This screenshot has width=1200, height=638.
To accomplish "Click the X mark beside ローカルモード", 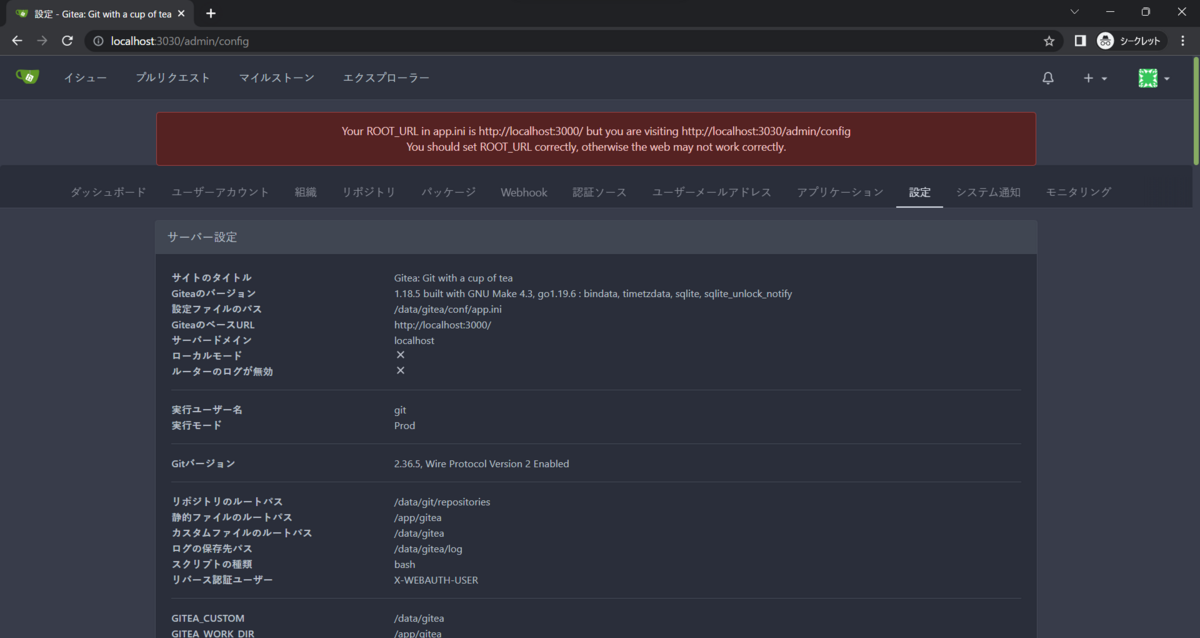I will tap(400, 355).
